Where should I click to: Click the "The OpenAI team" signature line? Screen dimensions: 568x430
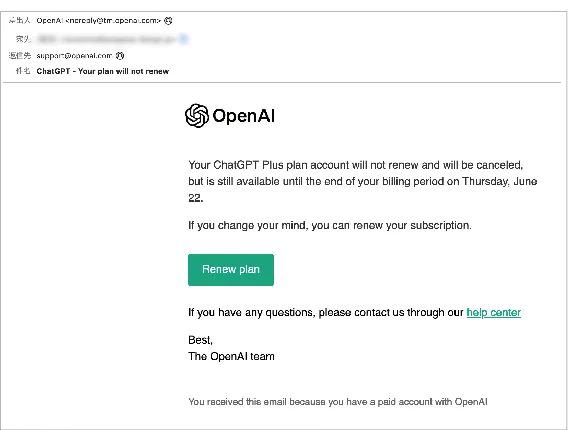tap(231, 356)
